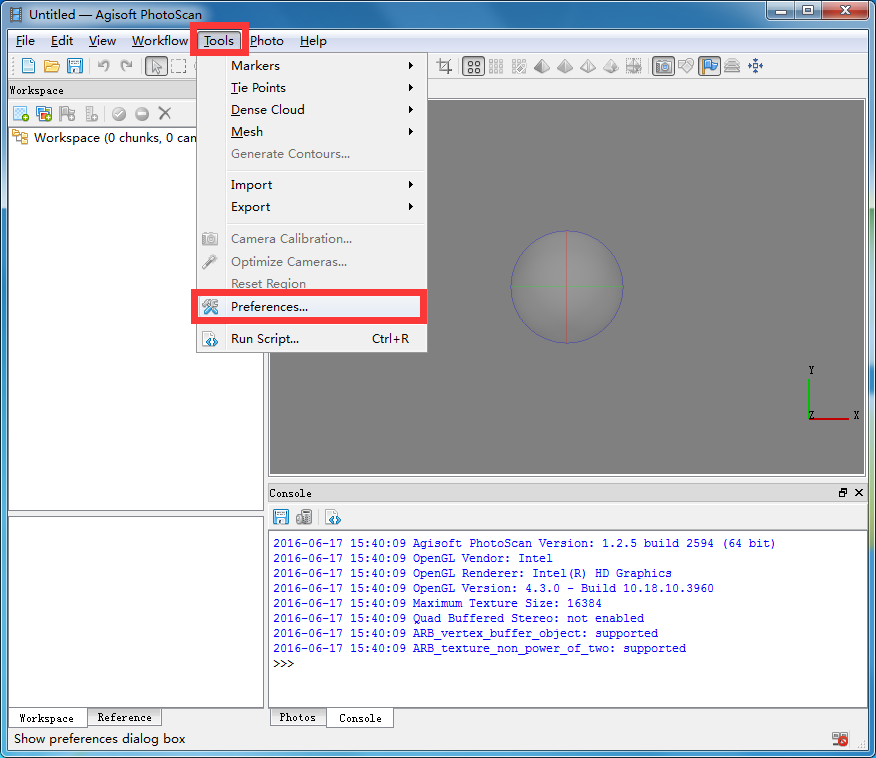Choose Run Script menu entry
Viewport: 876px width, 758px height.
(264, 339)
